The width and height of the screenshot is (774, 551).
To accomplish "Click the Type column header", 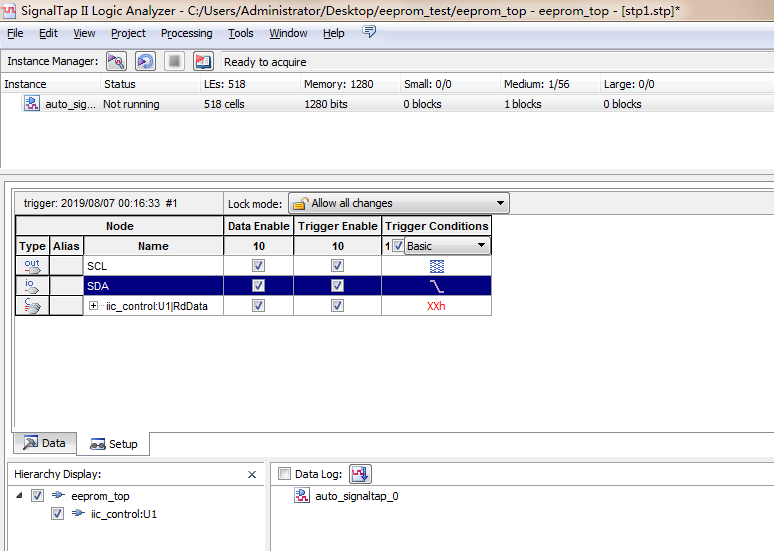I will 33,246.
